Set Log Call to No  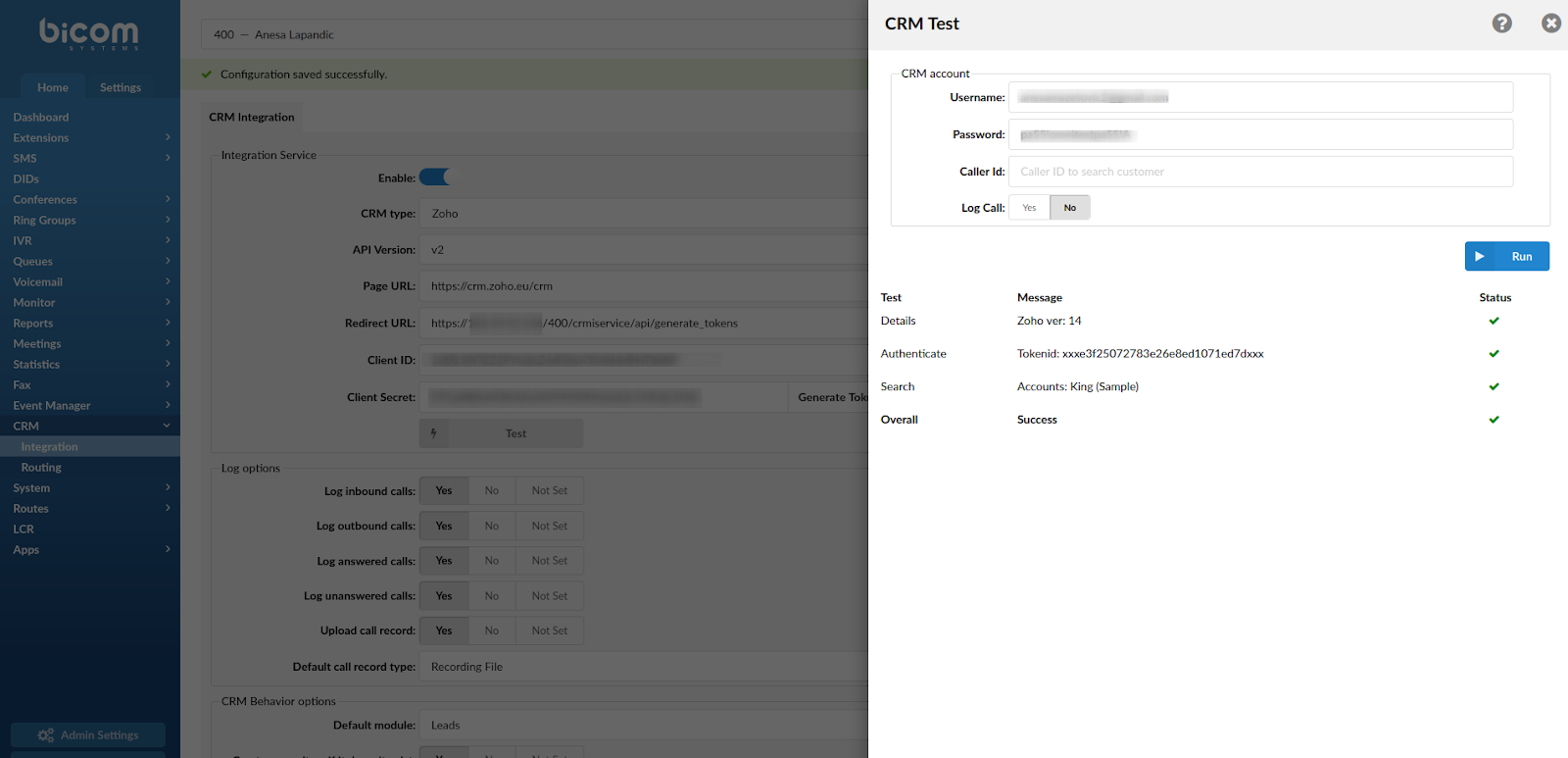1069,208
